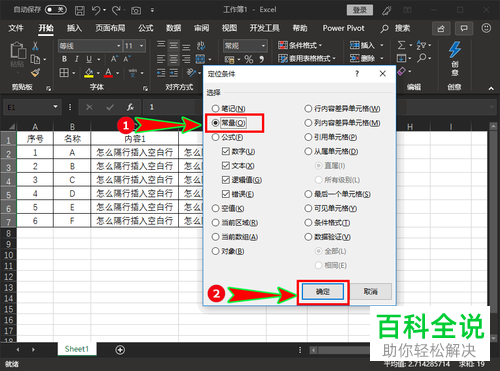The height and width of the screenshot is (371, 500).
Task: Click the Save icon in quick access toolbar
Action: click(x=80, y=10)
